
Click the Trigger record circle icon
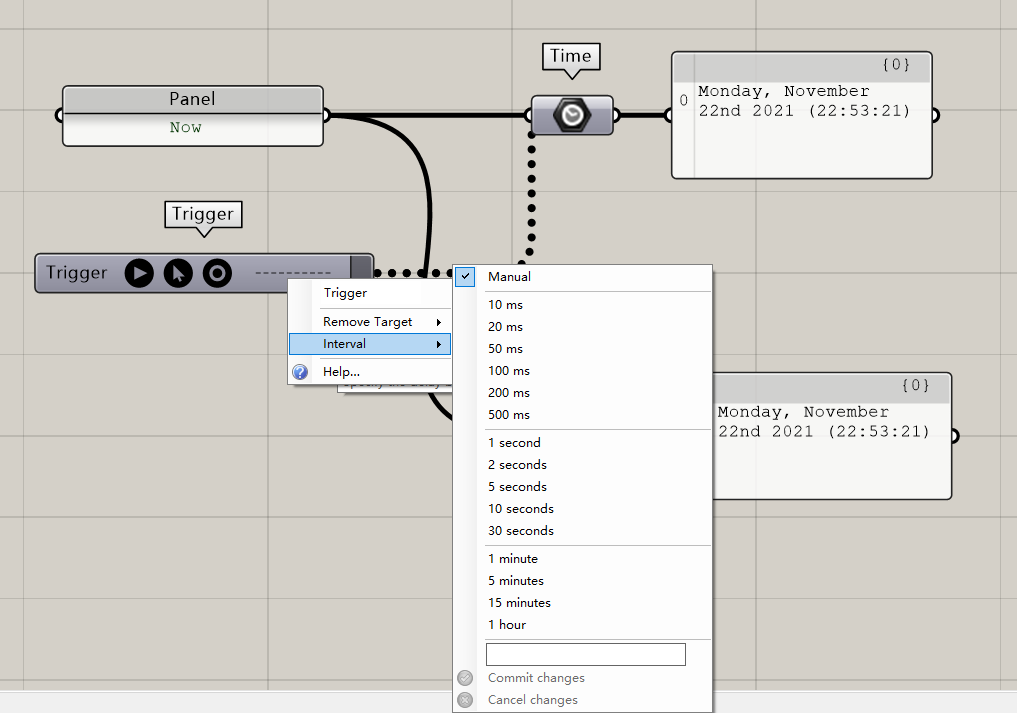point(217,273)
